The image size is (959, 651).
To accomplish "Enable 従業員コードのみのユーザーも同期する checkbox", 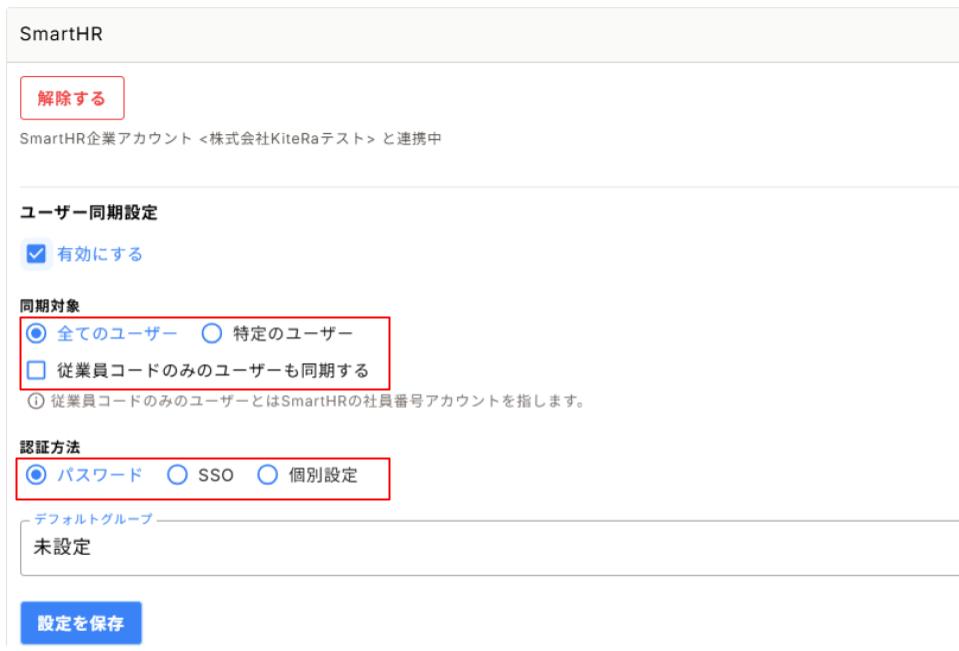I will click(x=36, y=370).
